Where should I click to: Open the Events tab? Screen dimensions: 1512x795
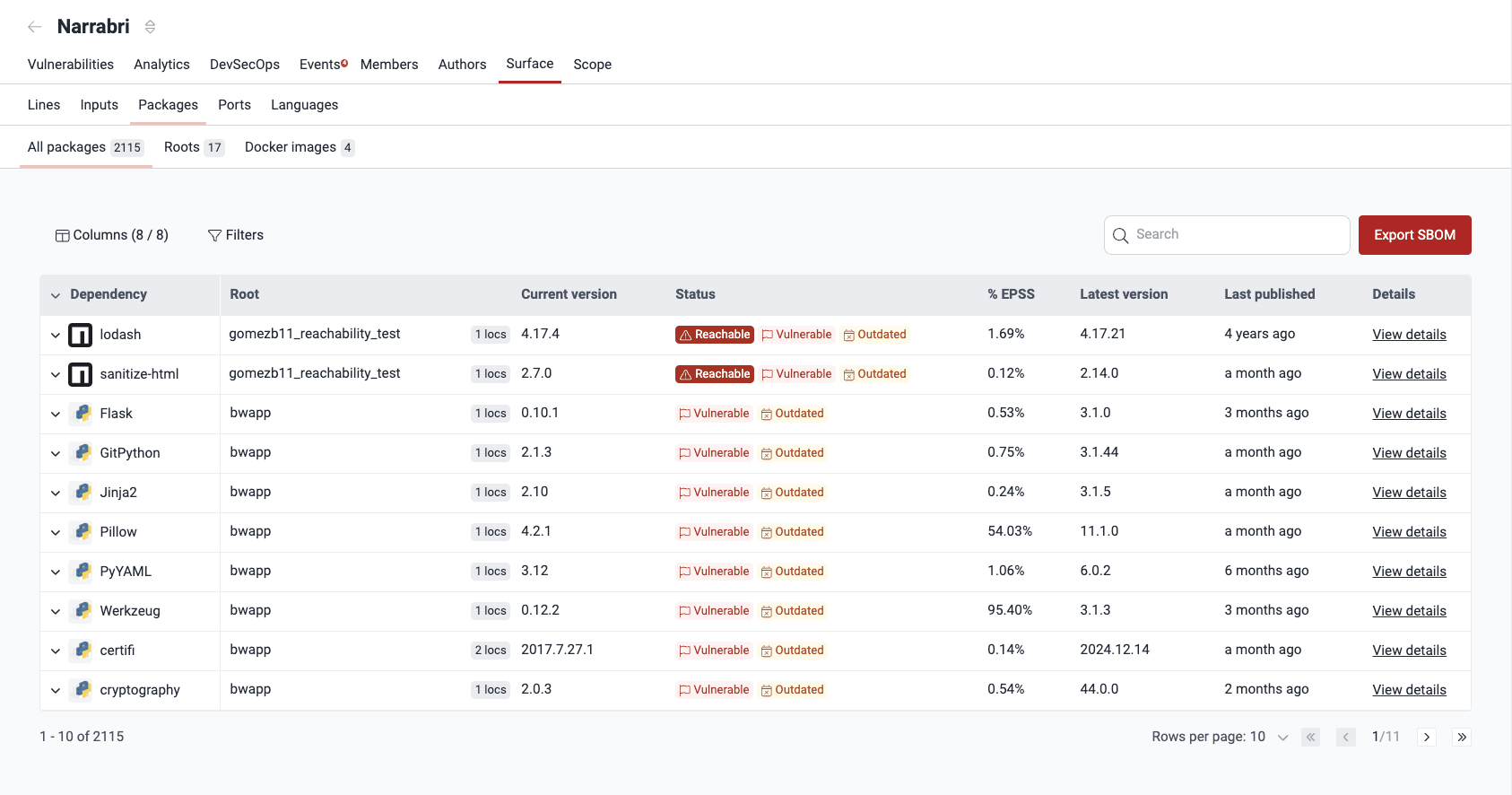coord(322,65)
